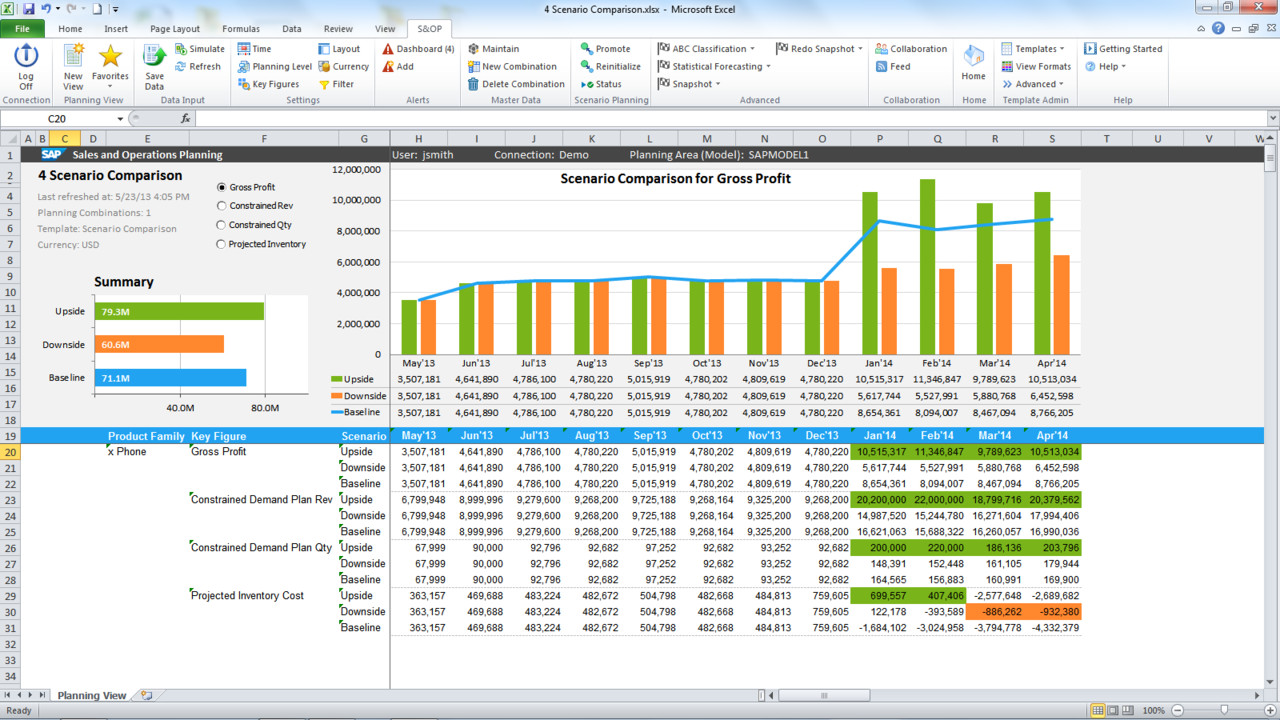This screenshot has width=1280, height=720.
Task: Click Add alert icon
Action: click(x=387, y=67)
